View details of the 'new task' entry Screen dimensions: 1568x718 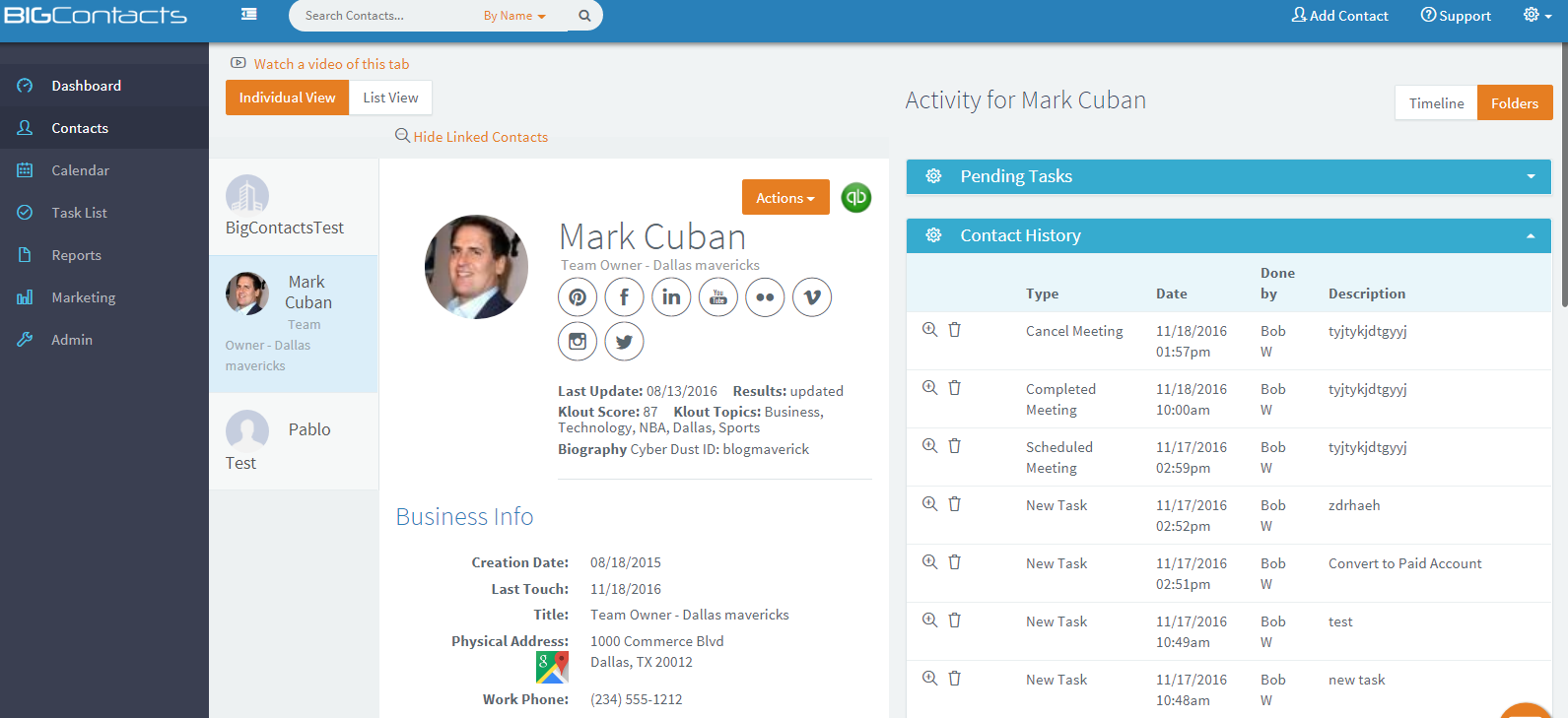tap(929, 679)
